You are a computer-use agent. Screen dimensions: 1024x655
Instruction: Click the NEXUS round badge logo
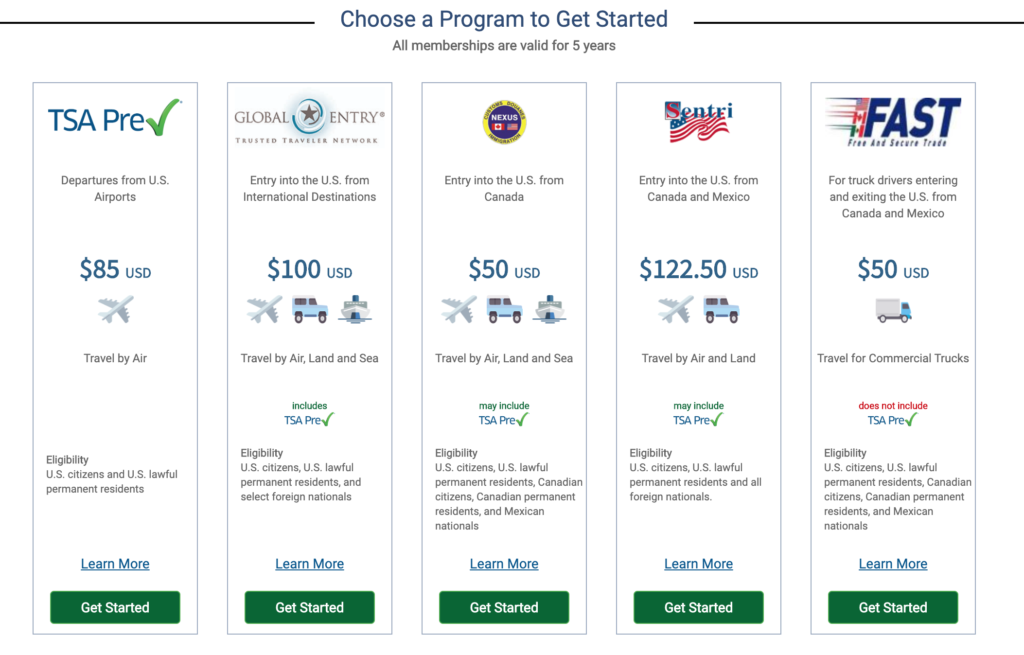504,122
